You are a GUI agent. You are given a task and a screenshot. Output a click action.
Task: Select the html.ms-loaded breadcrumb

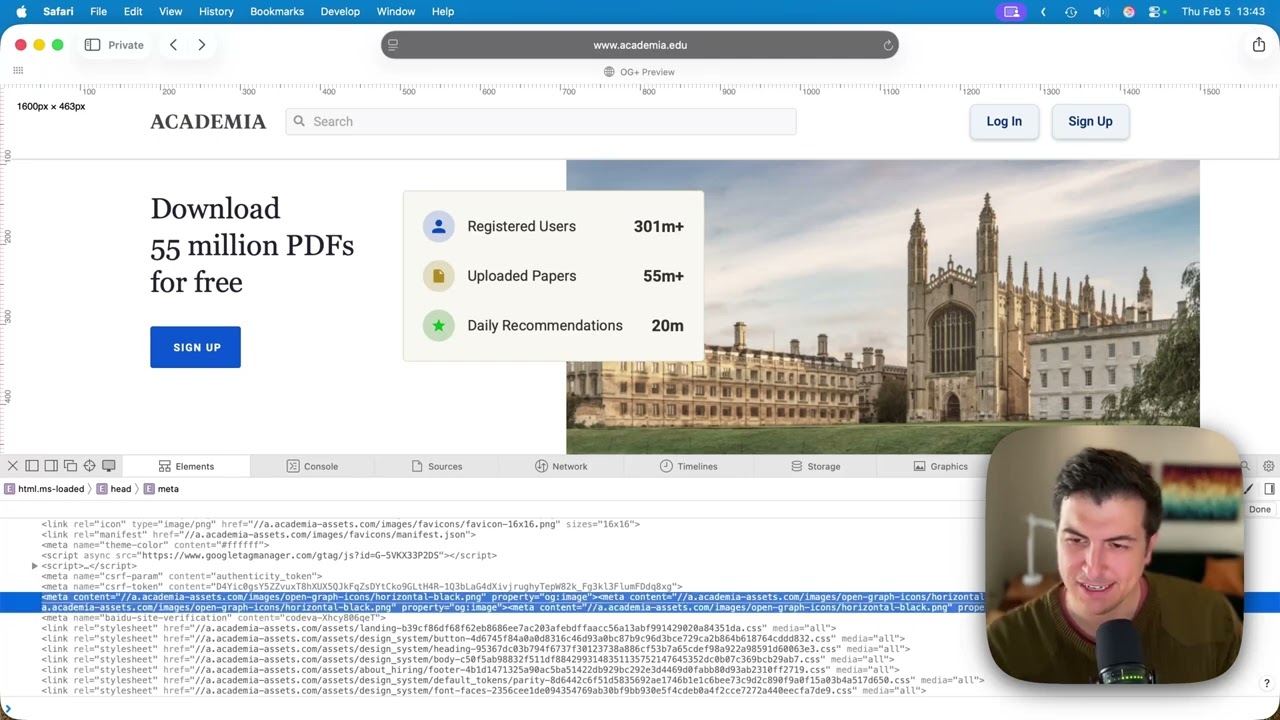[x=44, y=489]
